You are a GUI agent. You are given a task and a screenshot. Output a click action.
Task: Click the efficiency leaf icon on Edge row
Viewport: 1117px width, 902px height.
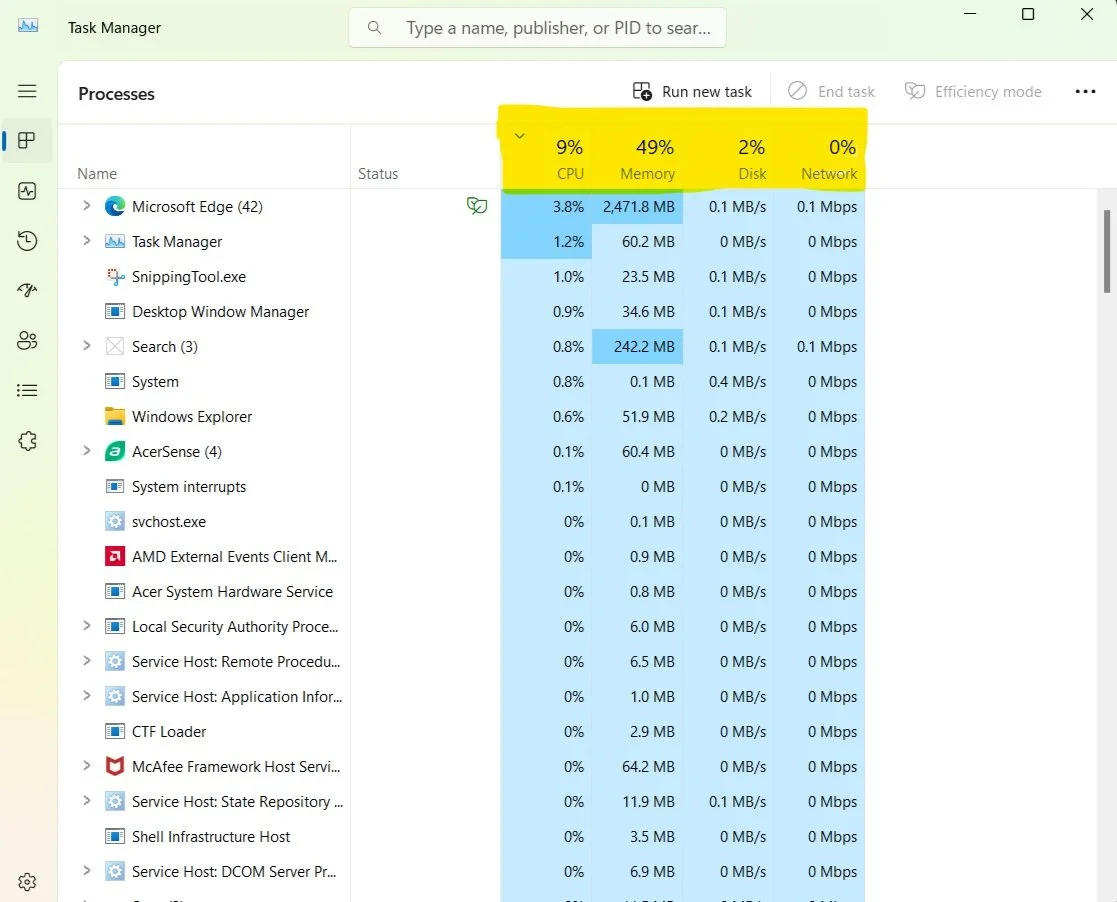[477, 206]
